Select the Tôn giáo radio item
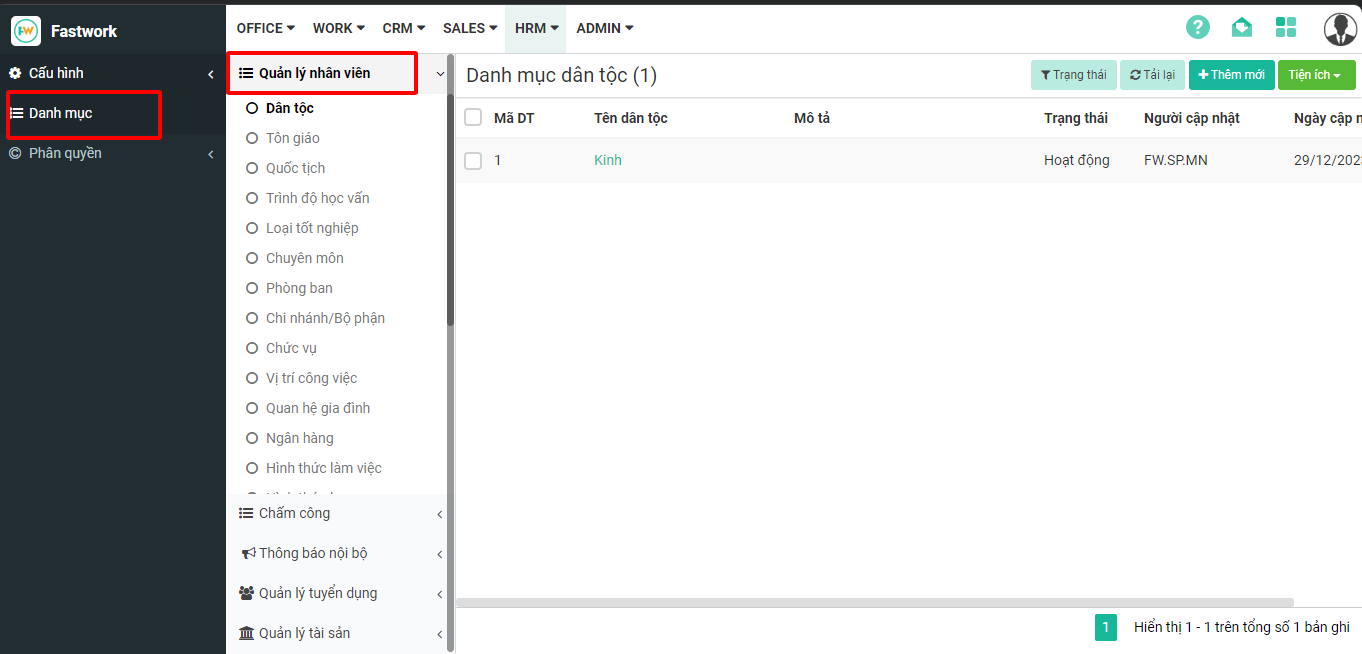Screen dimensions: 1362x654 pos(252,138)
